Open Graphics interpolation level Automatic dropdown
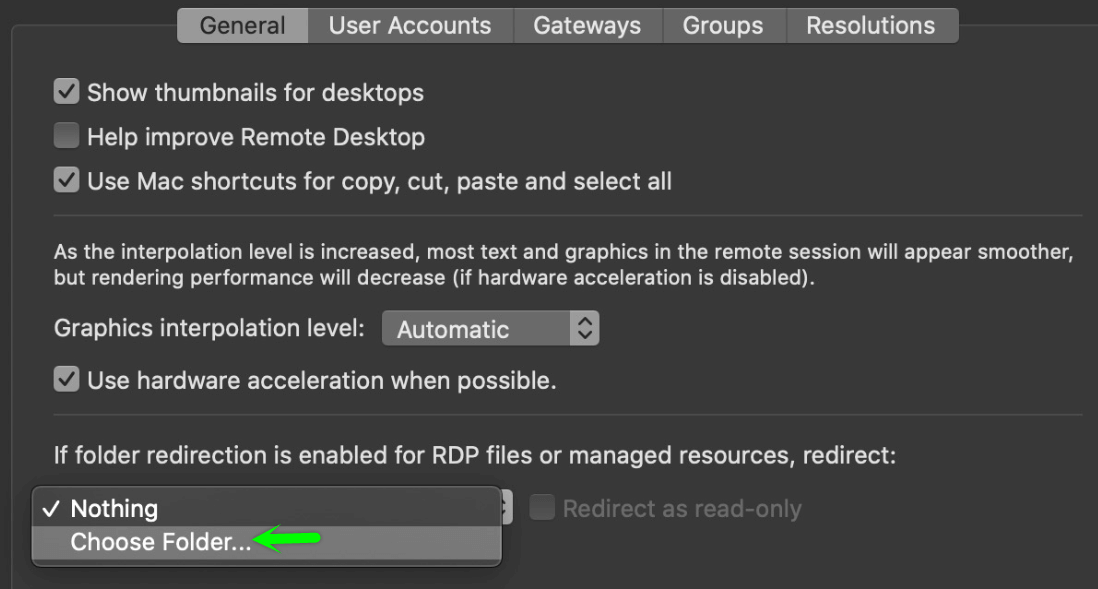The image size is (1098, 589). coord(490,328)
